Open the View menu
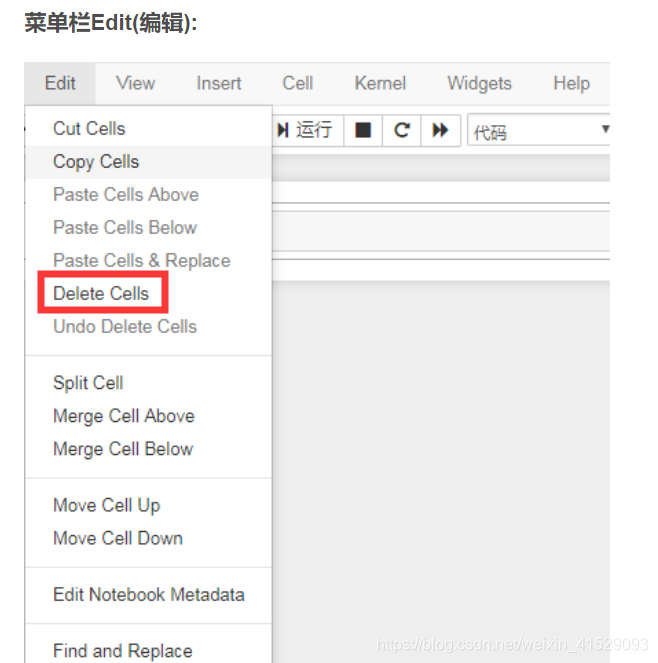658x663 pixels. click(136, 83)
